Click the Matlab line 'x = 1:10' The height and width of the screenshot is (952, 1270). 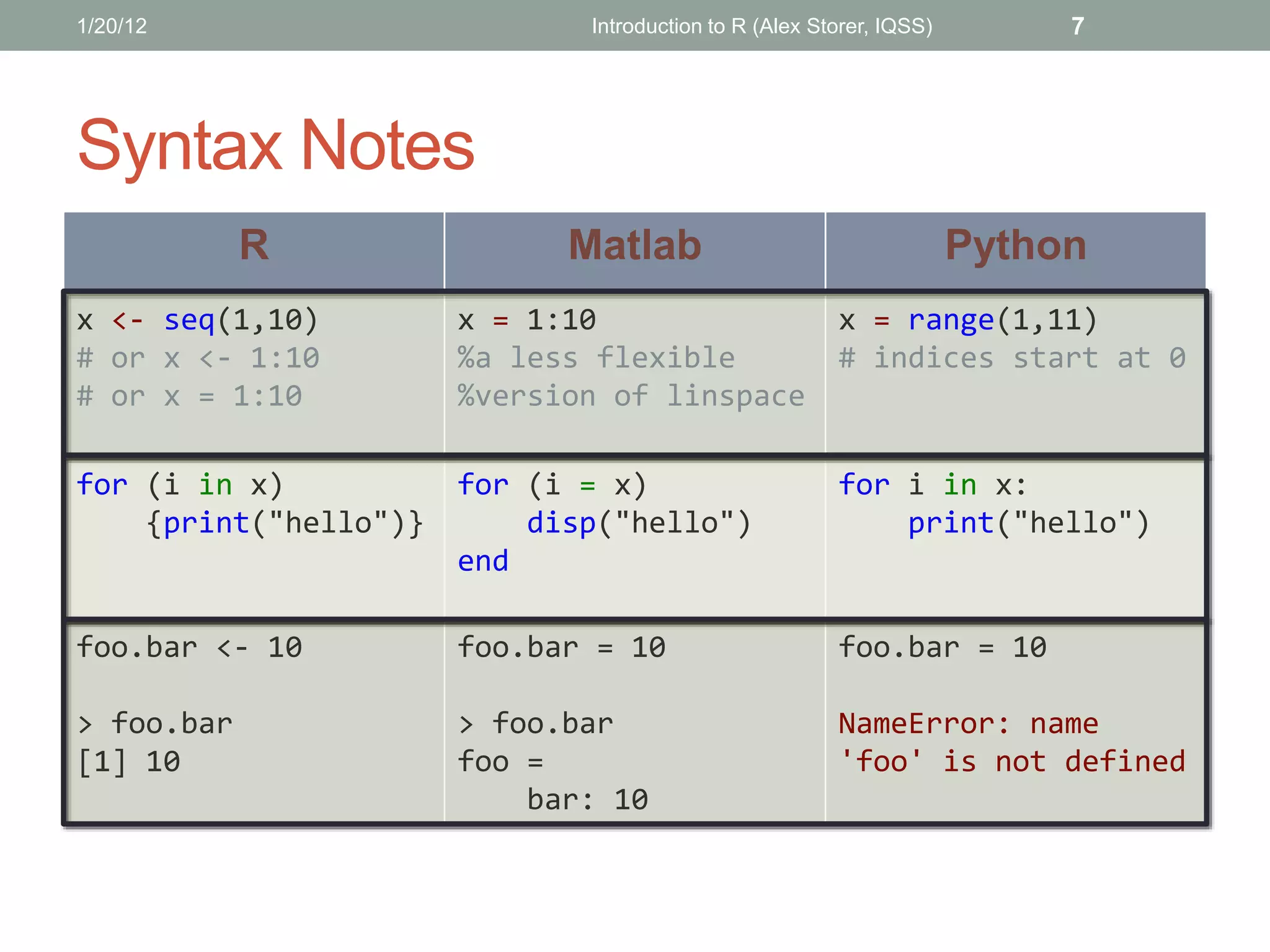526,320
